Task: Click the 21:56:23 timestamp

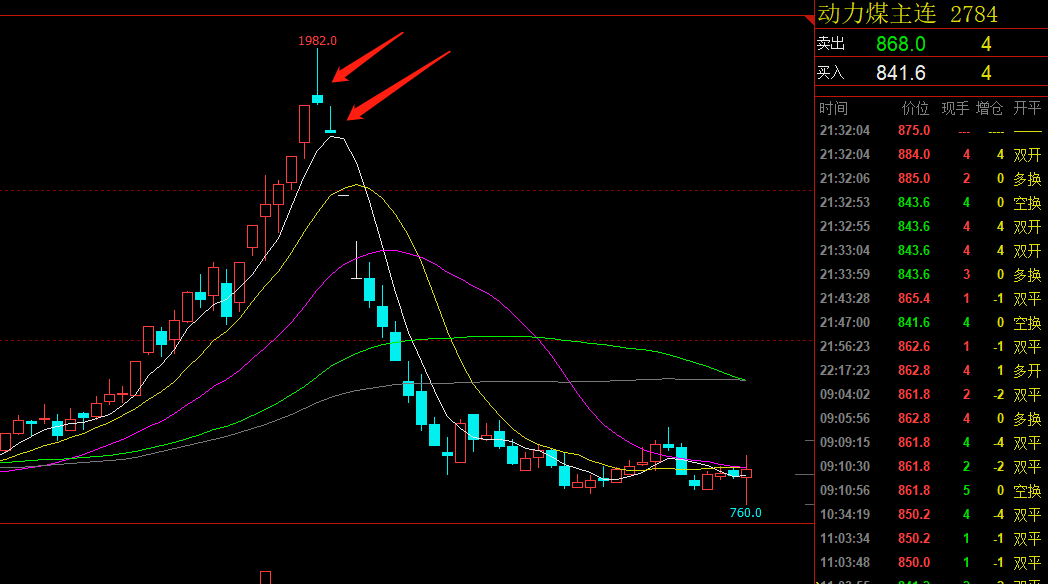Action: click(x=845, y=347)
